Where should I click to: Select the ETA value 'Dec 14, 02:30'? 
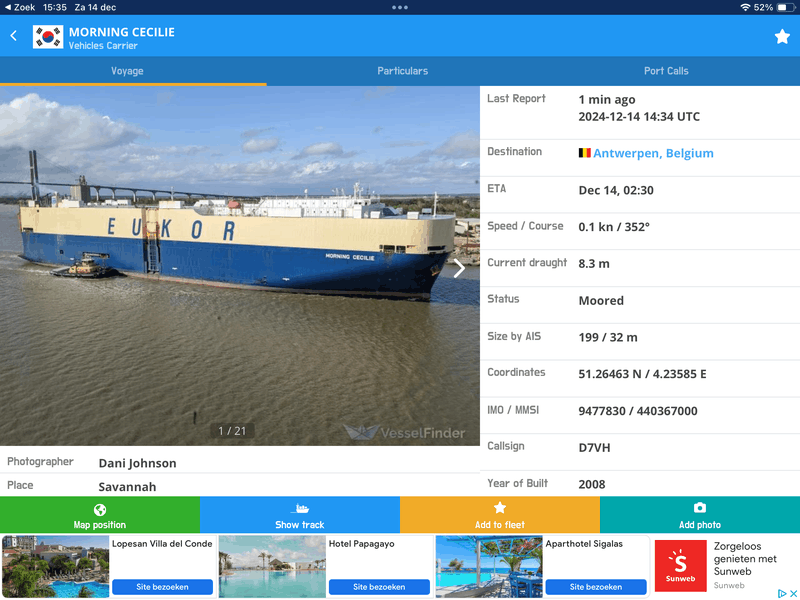point(616,190)
